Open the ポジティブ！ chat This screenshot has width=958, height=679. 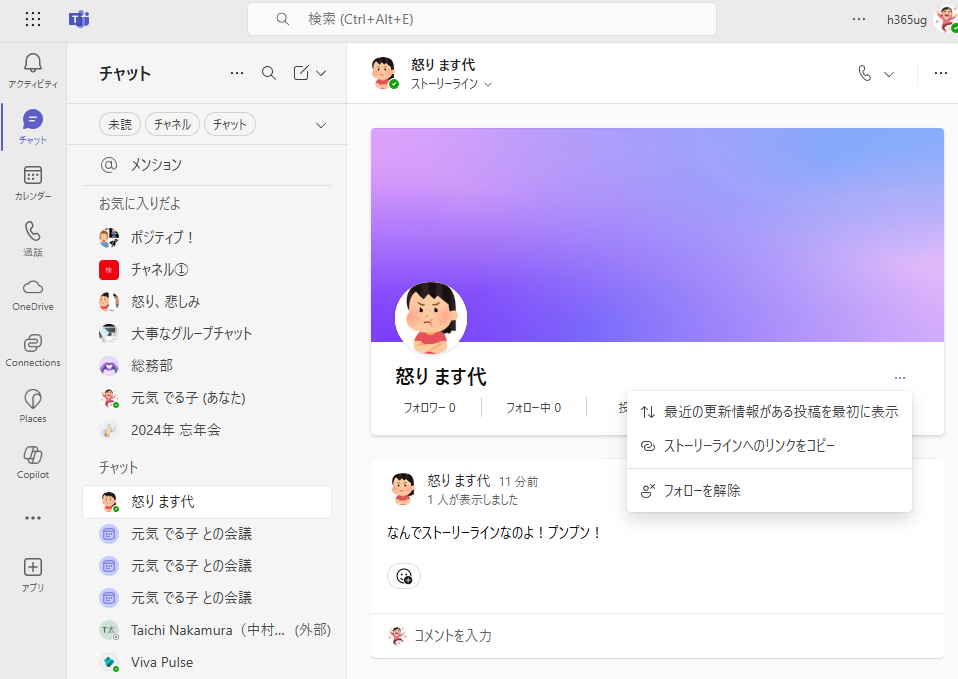pos(207,237)
